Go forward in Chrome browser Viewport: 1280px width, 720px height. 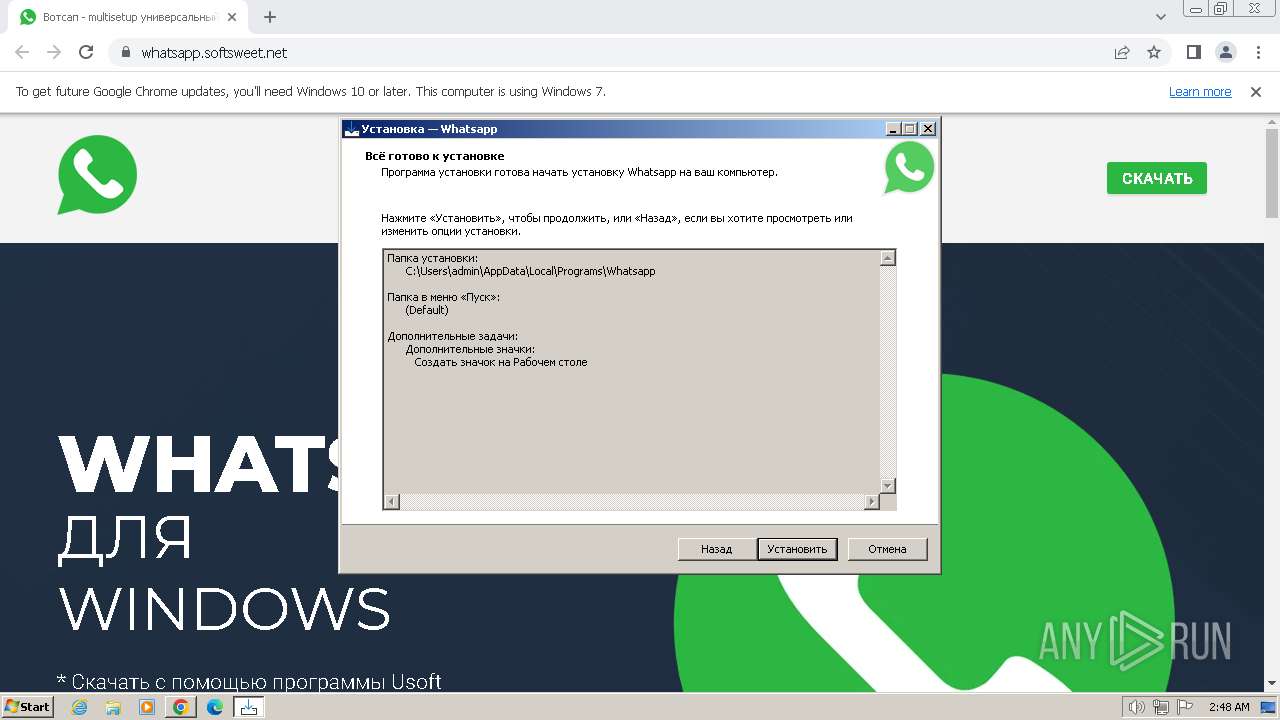click(x=54, y=52)
